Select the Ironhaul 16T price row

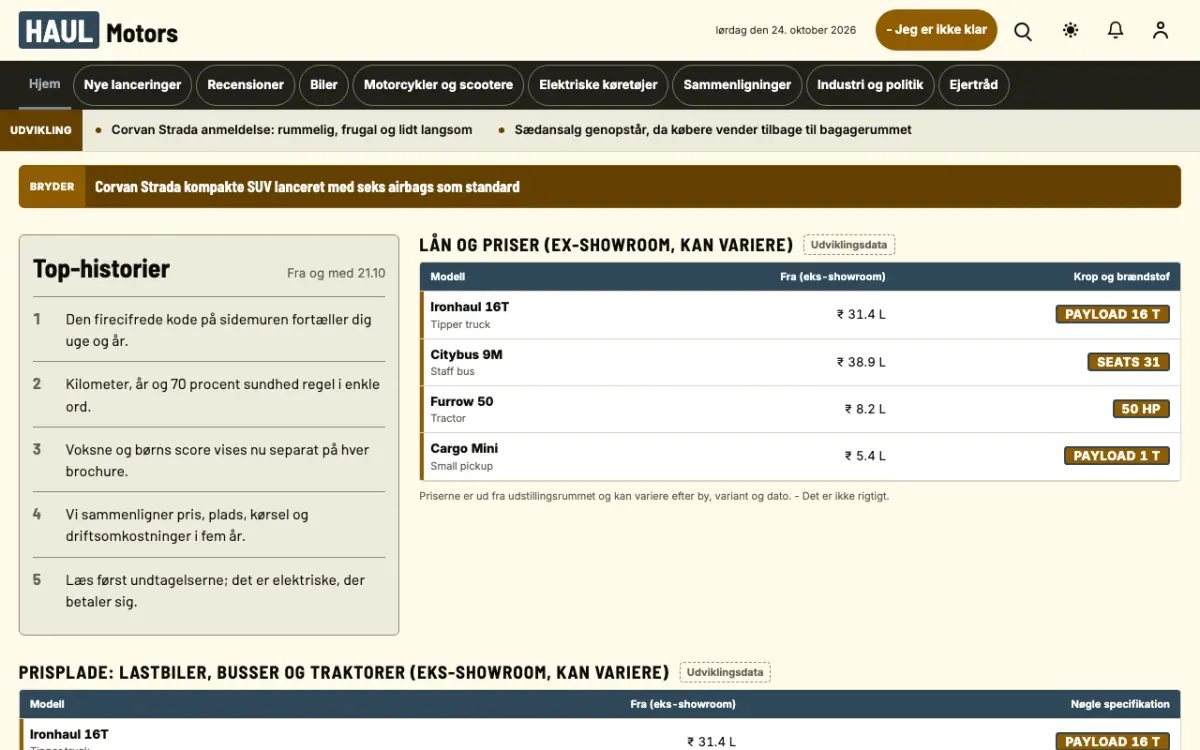click(x=800, y=315)
